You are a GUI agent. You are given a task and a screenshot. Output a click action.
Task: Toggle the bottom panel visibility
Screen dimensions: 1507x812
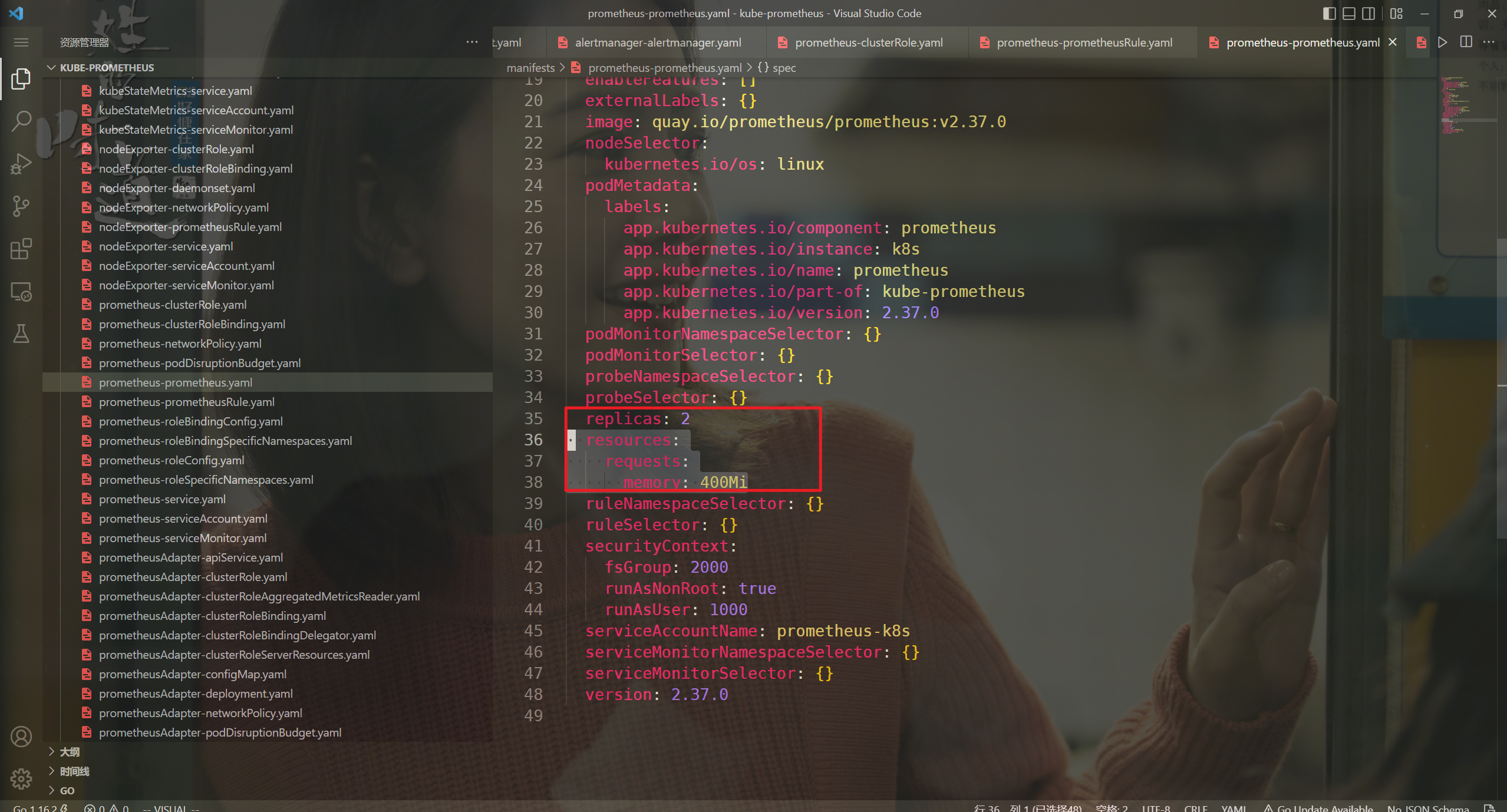1349,14
